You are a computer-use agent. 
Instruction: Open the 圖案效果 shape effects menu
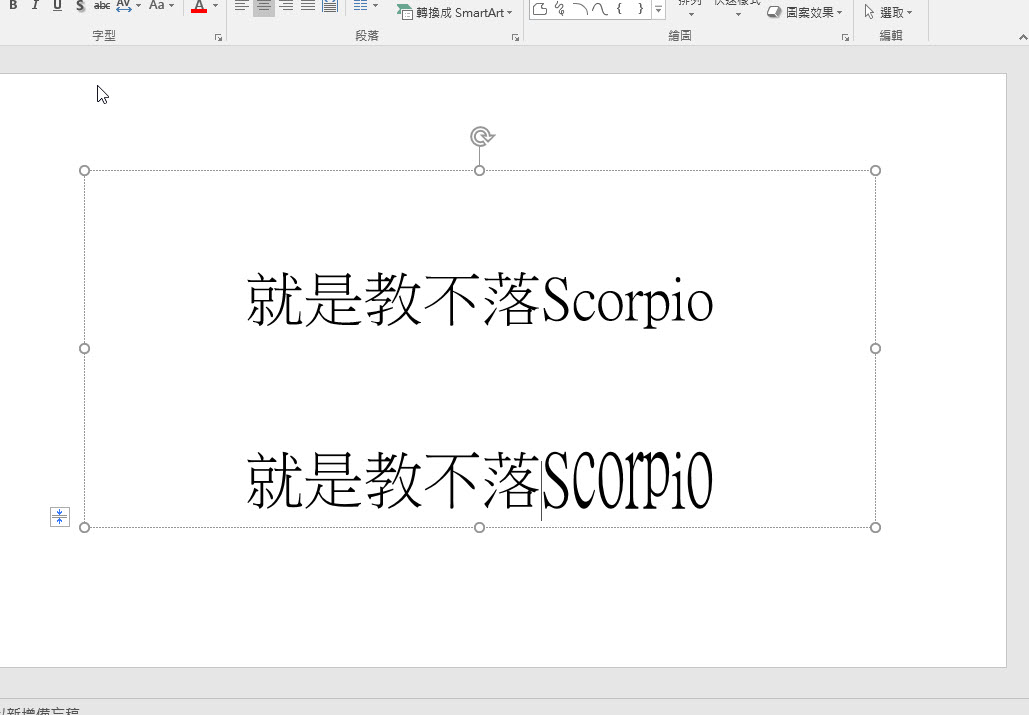click(x=805, y=12)
